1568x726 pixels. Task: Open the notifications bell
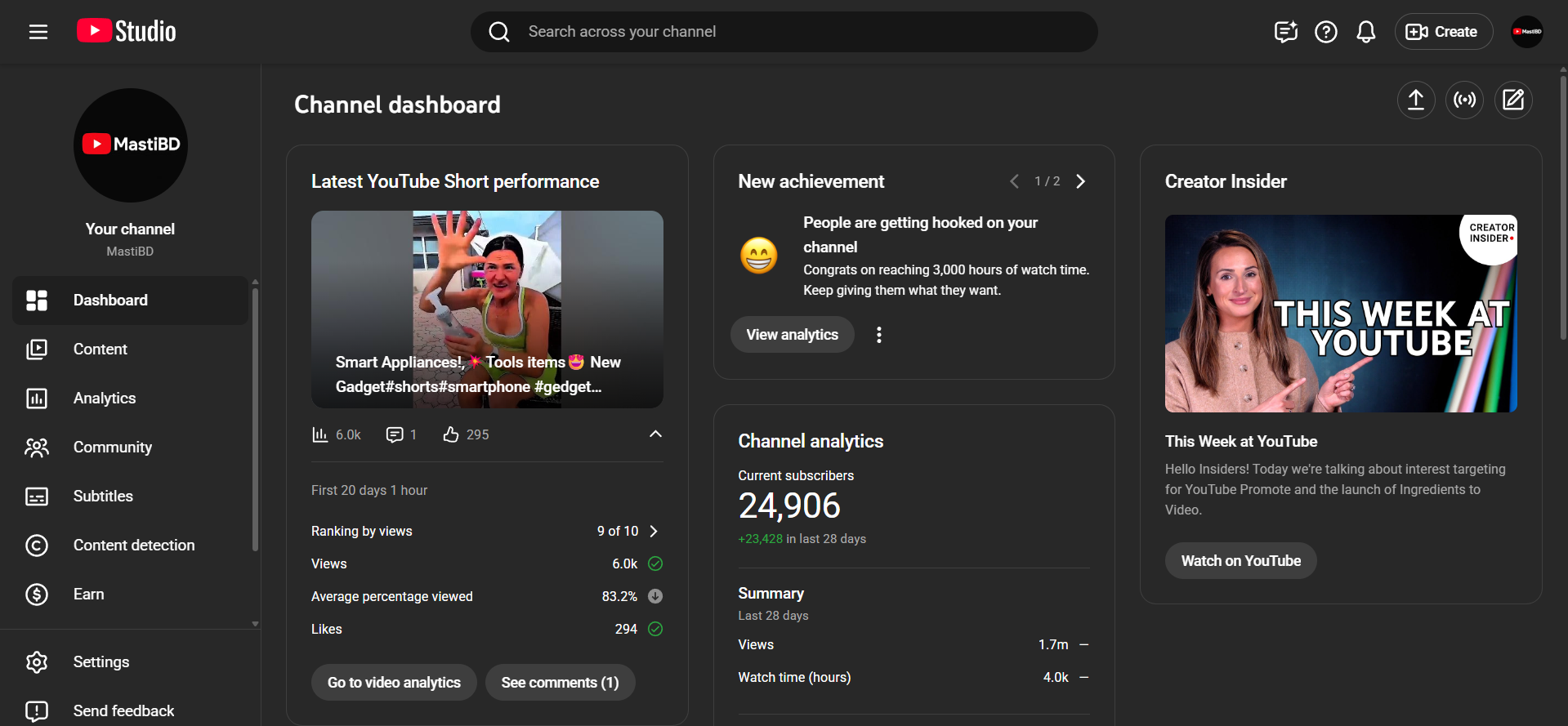[x=1365, y=32]
